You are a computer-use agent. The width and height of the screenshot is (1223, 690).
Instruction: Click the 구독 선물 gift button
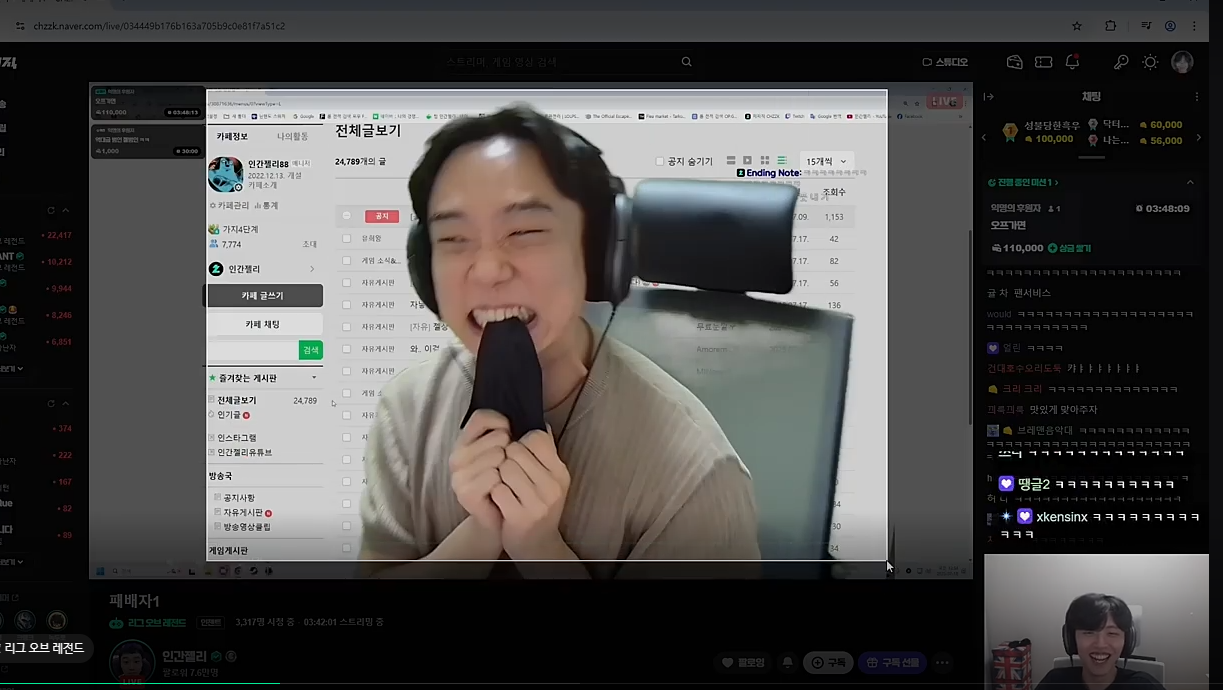pos(893,662)
